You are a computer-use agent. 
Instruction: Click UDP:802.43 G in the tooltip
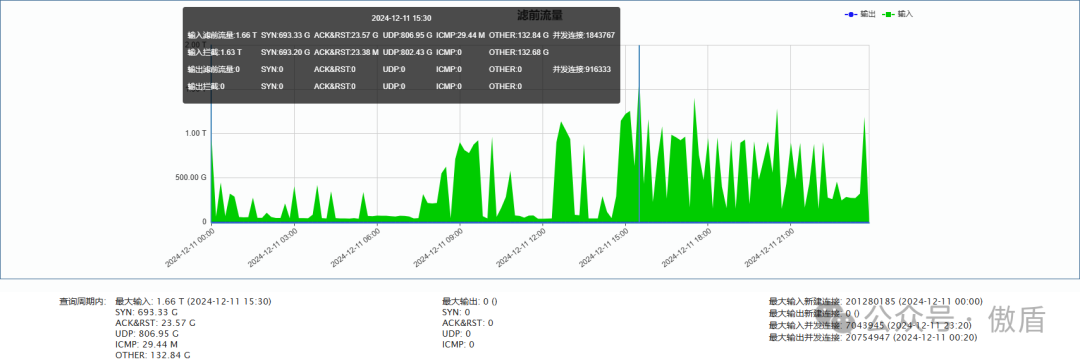click(408, 52)
